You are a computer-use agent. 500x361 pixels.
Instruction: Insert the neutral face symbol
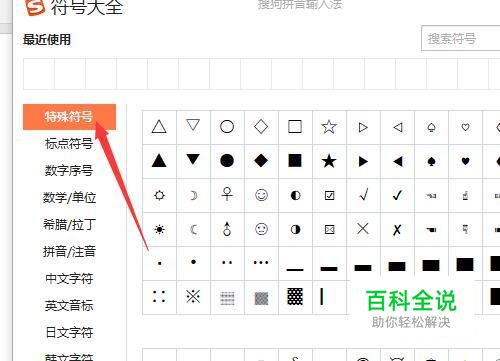point(261,229)
